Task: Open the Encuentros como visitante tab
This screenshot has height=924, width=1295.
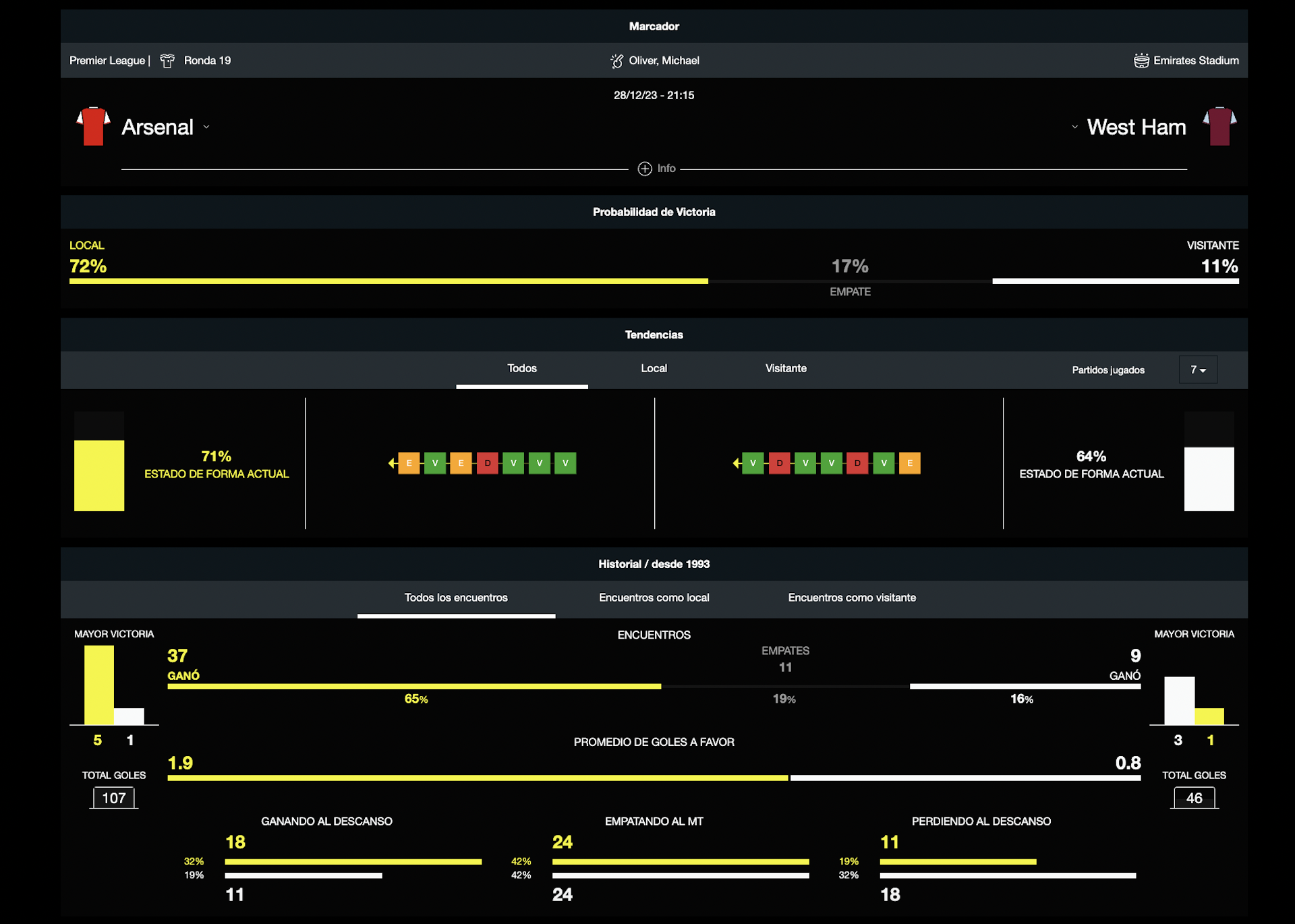Action: coord(852,598)
